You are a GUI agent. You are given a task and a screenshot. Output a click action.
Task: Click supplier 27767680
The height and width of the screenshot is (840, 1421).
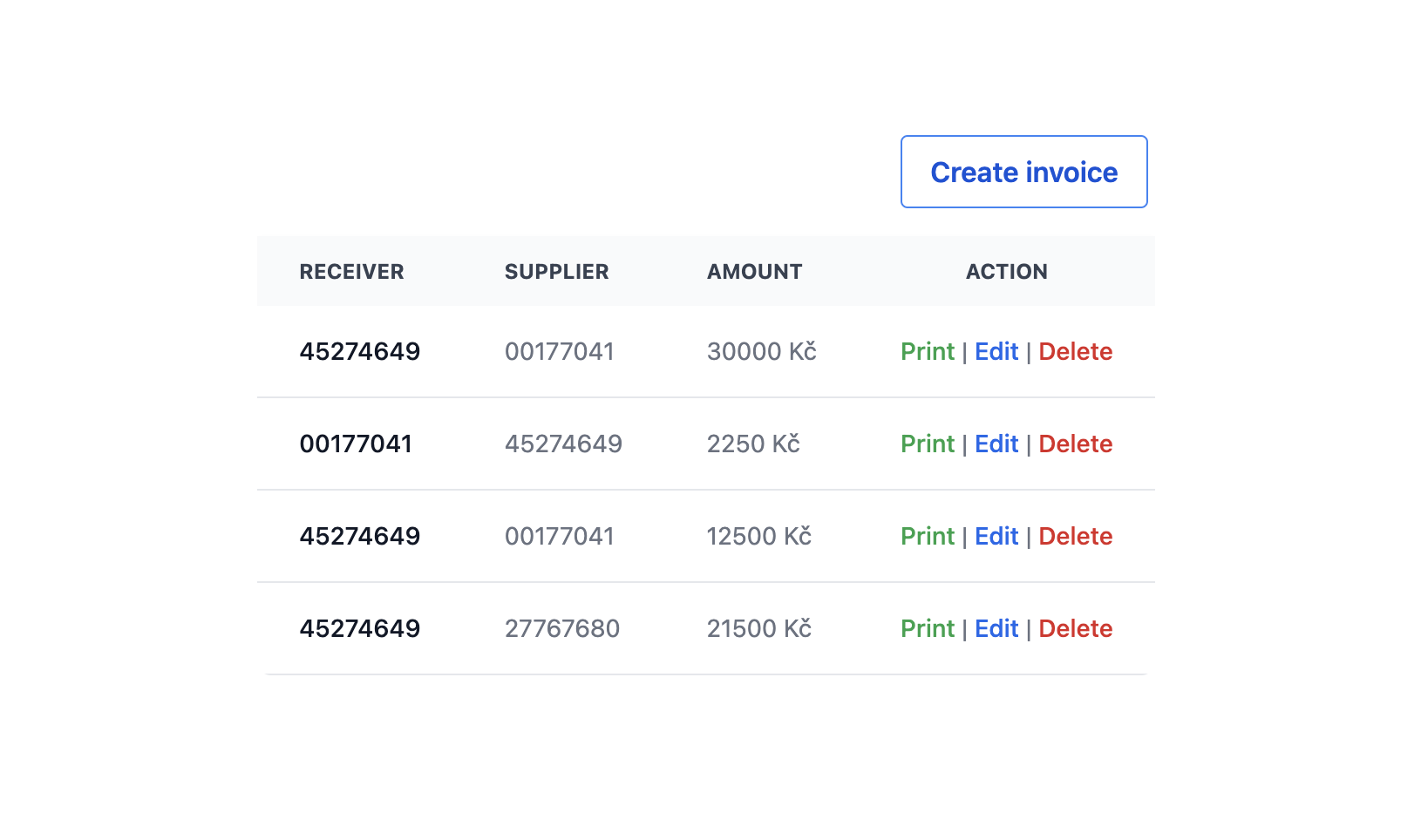[562, 628]
